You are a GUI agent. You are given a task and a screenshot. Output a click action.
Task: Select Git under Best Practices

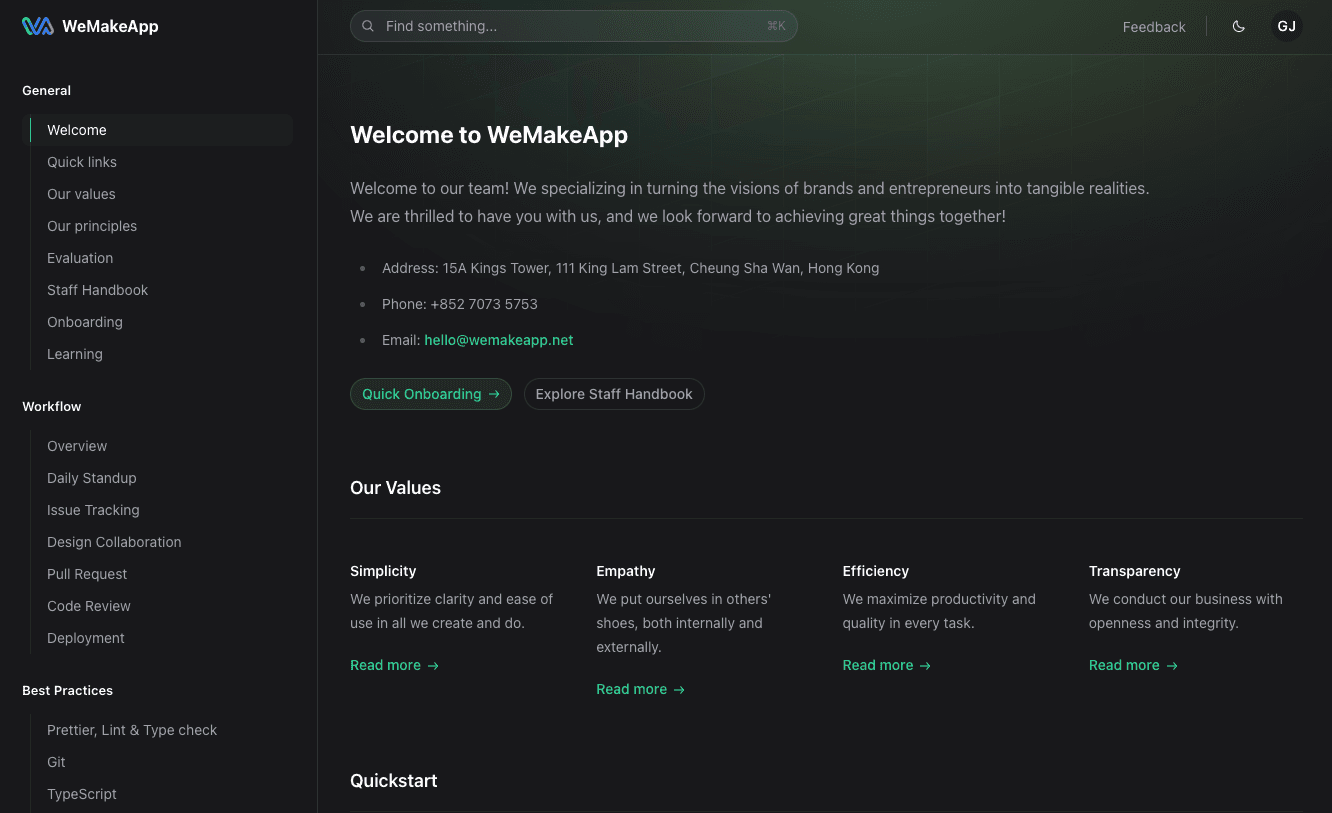[56, 762]
